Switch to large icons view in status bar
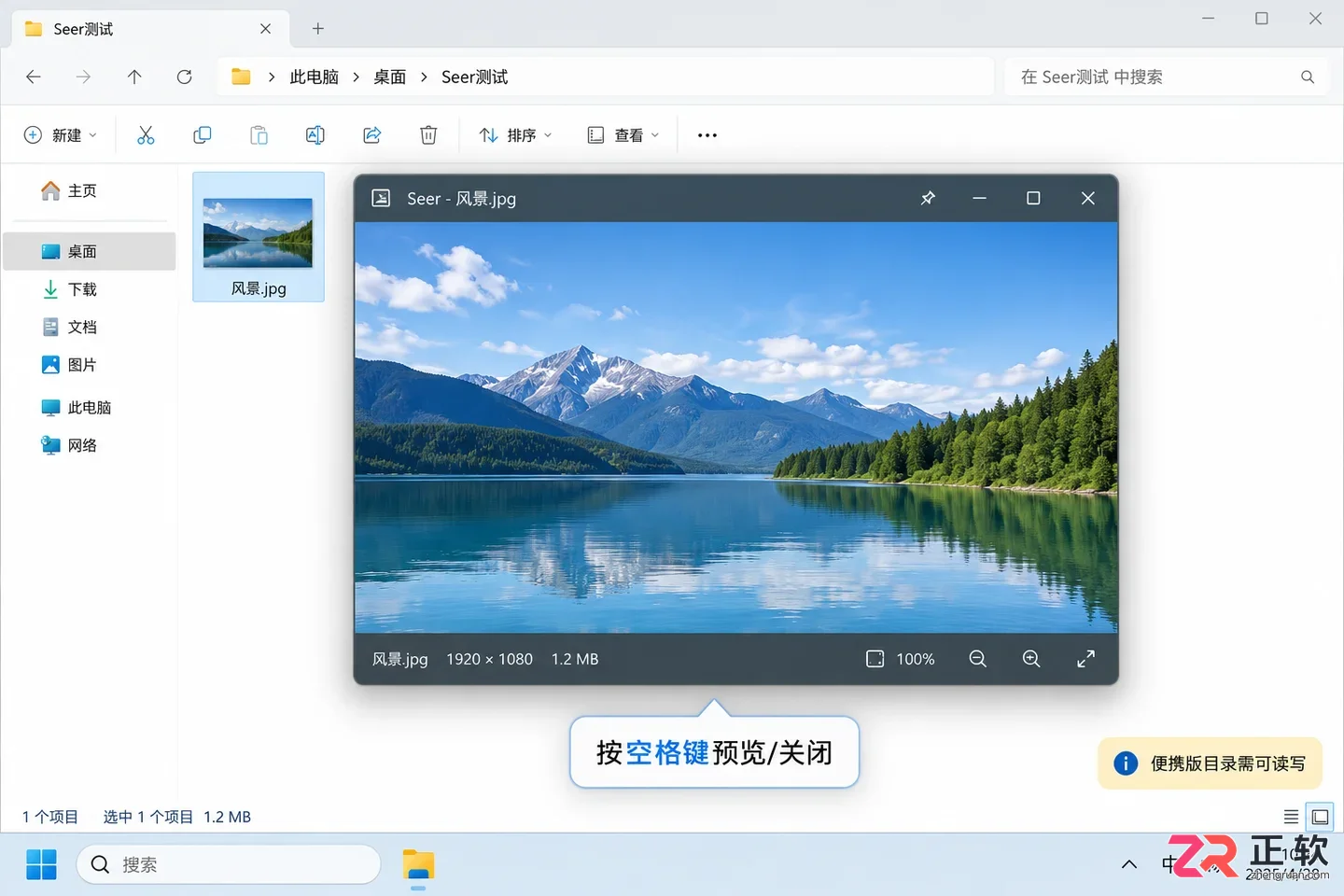Image resolution: width=1344 pixels, height=896 pixels. 1320,818
